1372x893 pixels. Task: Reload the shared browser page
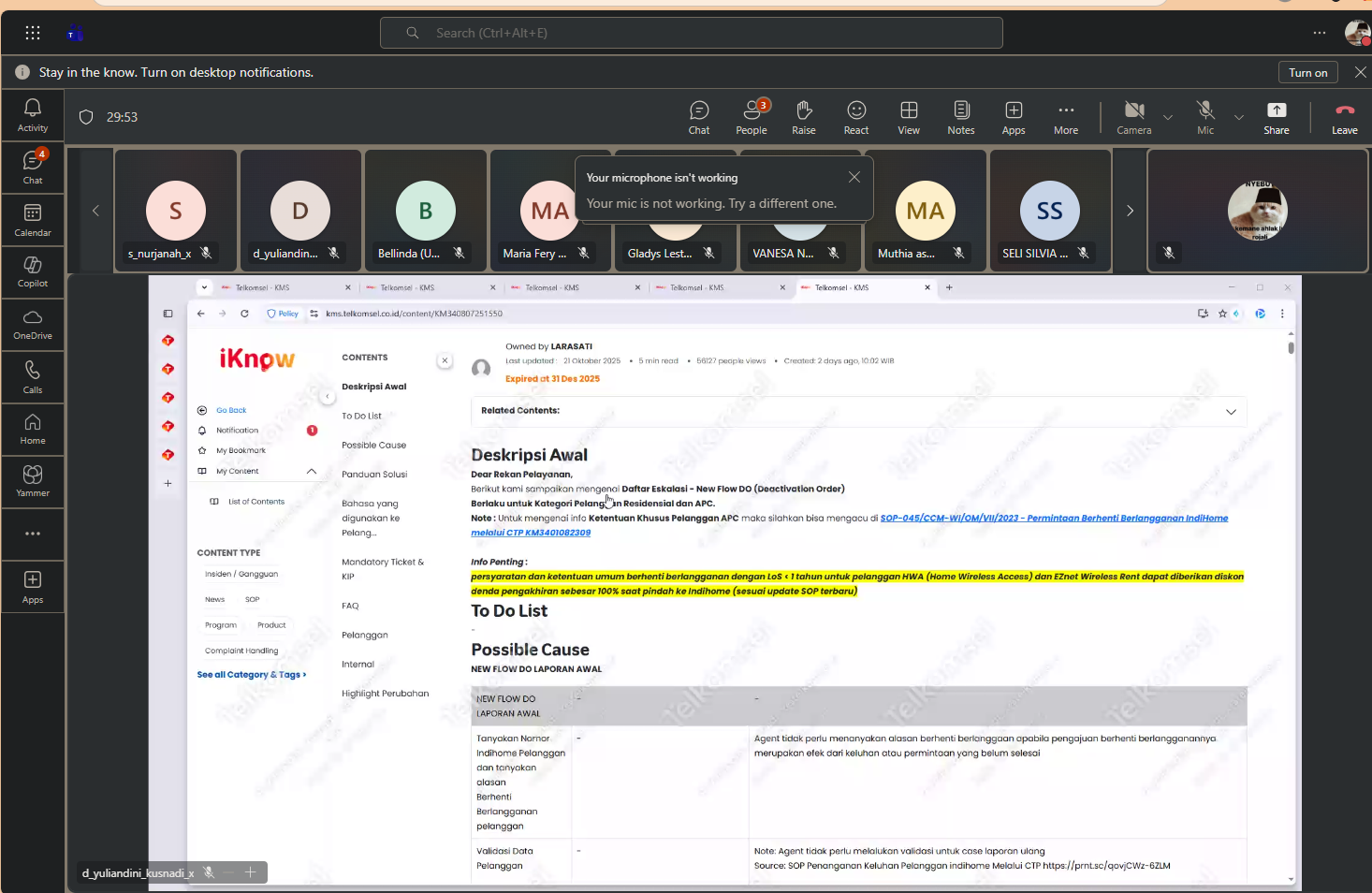(x=244, y=314)
